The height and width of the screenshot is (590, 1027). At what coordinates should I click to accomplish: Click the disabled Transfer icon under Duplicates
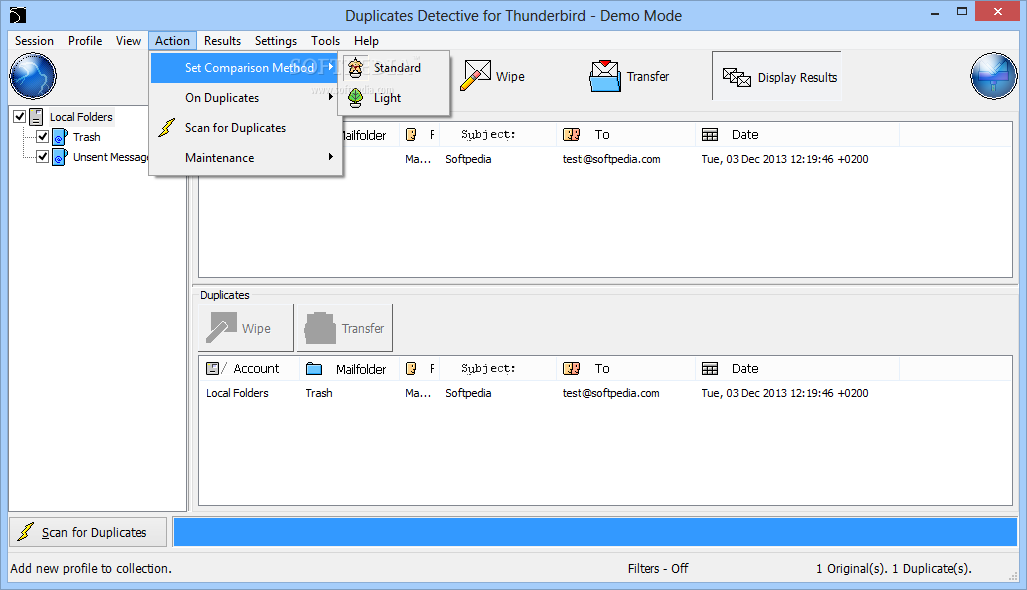pos(320,327)
